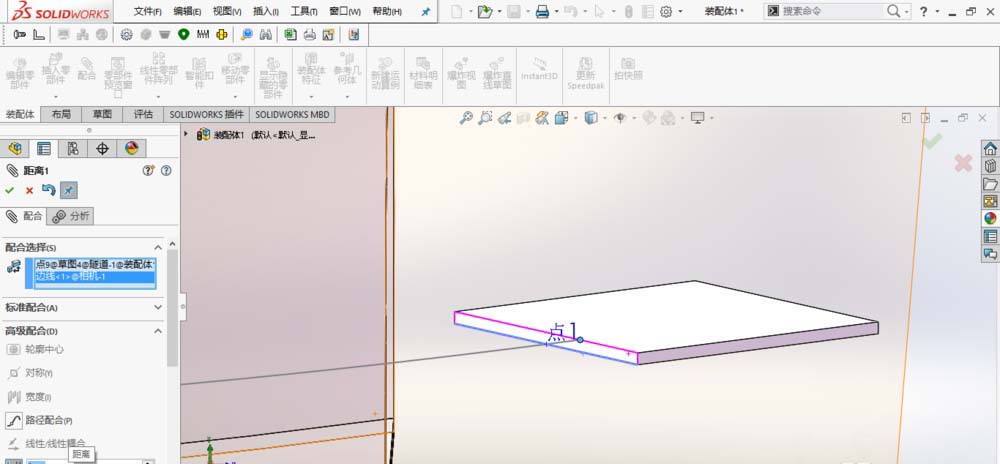This screenshot has height=464, width=1000.
Task: Pin the menu bar with the blue pushpin
Action: tap(426, 11)
